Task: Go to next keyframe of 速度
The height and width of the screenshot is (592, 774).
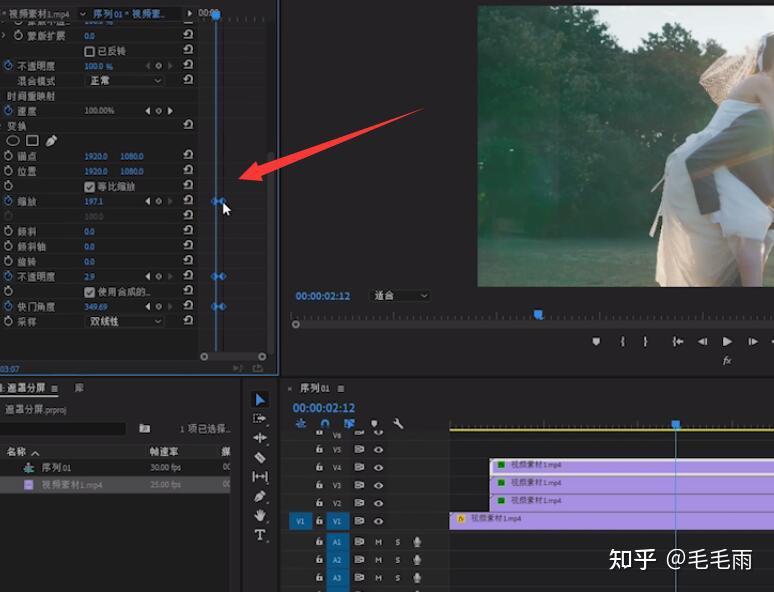Action: tap(170, 111)
